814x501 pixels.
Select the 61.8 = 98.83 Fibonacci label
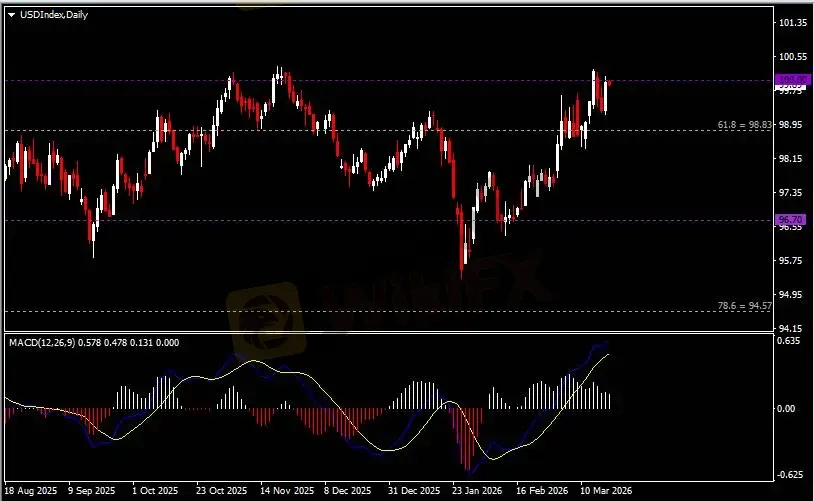click(x=745, y=125)
